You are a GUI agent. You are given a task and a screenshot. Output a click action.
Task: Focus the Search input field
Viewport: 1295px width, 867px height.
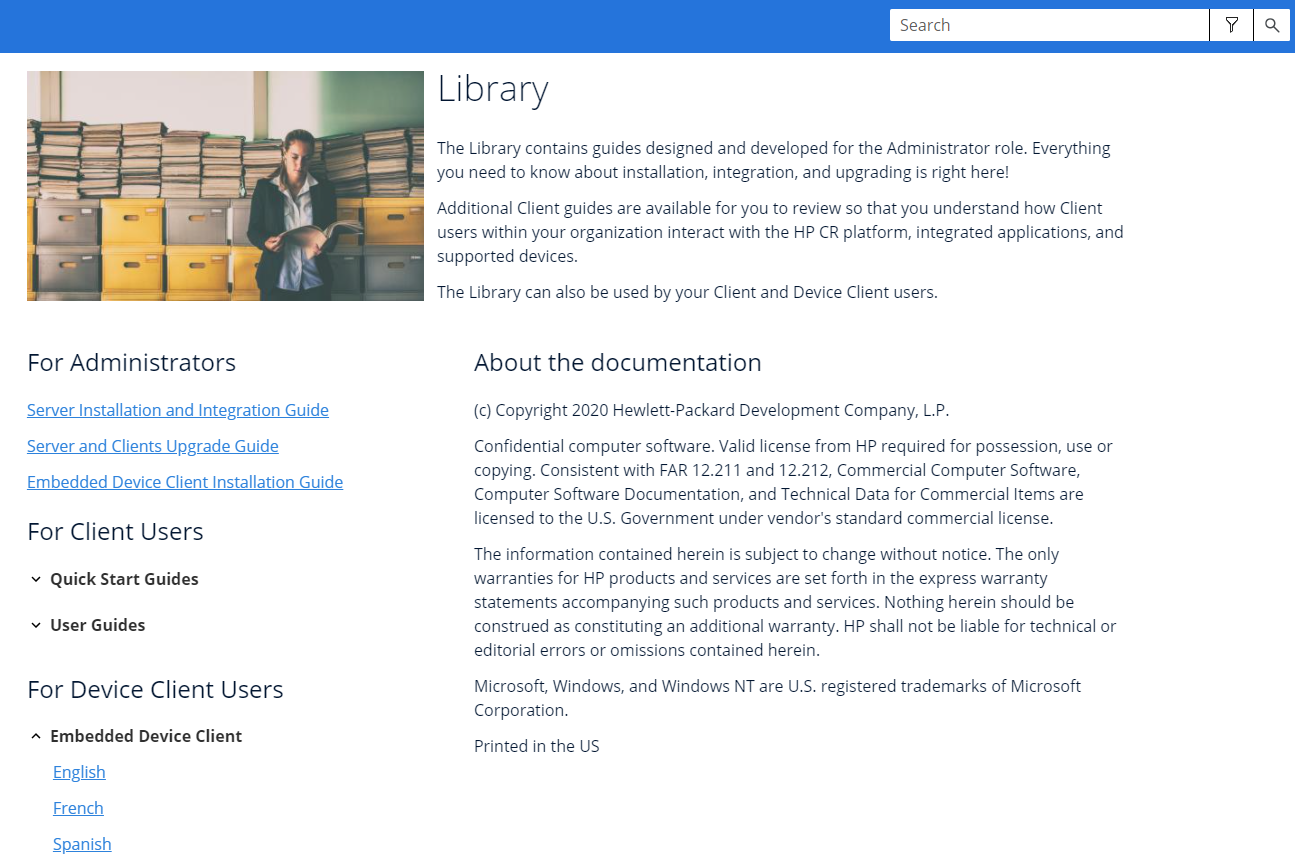(1049, 25)
